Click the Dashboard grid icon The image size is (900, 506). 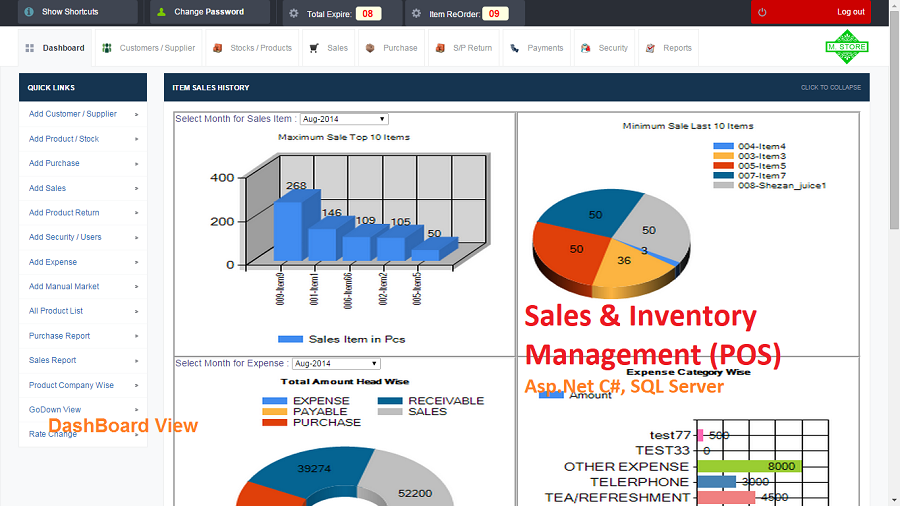click(x=30, y=48)
